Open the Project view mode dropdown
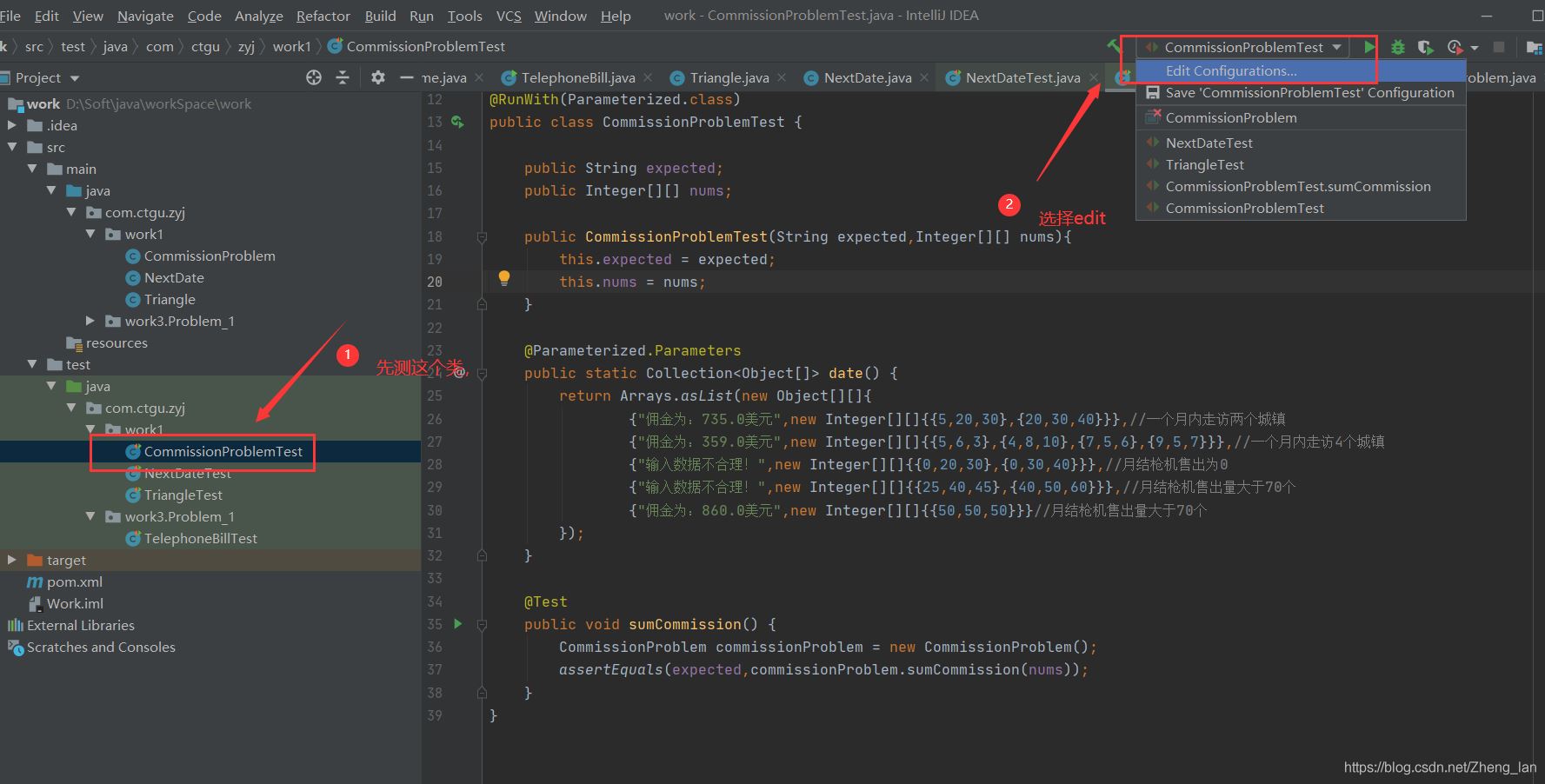The height and width of the screenshot is (784, 1545). [74, 78]
